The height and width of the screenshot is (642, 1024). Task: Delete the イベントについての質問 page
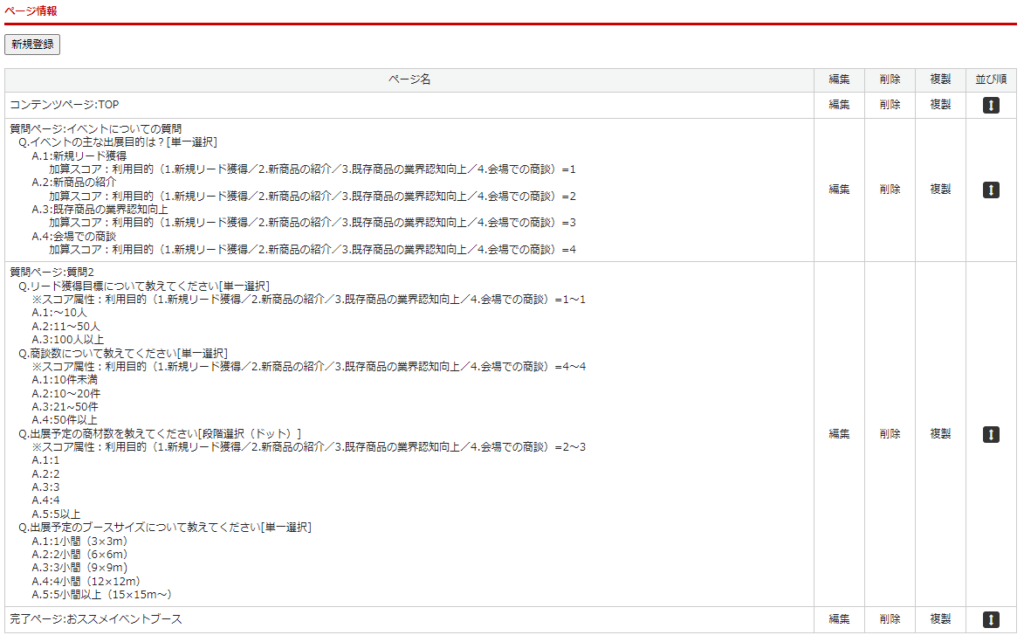(890, 190)
